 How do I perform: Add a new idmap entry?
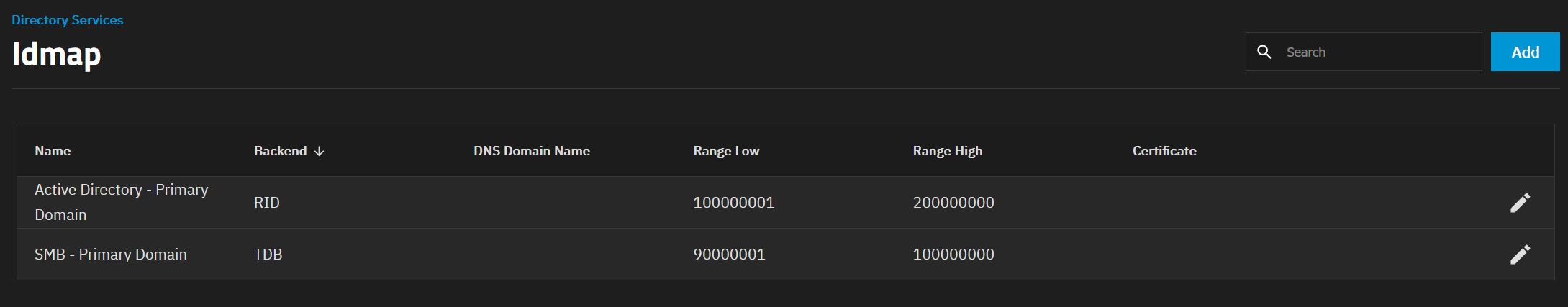(x=1525, y=52)
